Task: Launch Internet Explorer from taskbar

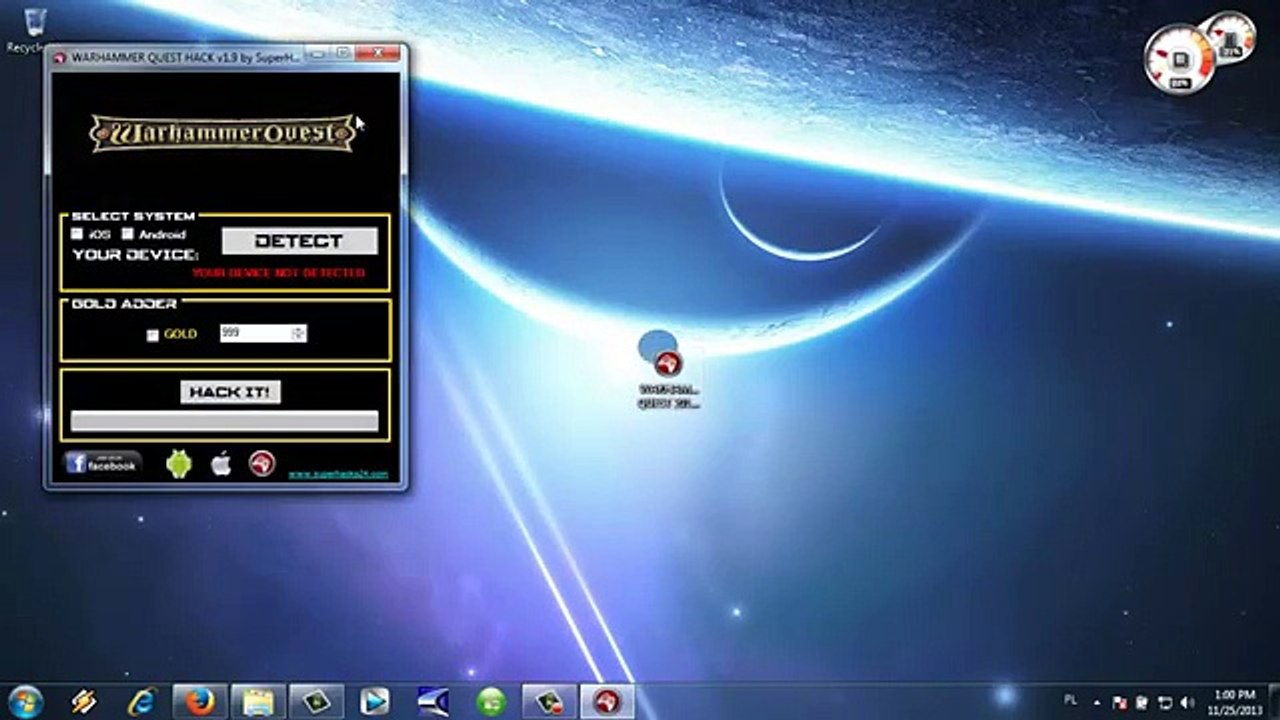Action: tap(142, 701)
